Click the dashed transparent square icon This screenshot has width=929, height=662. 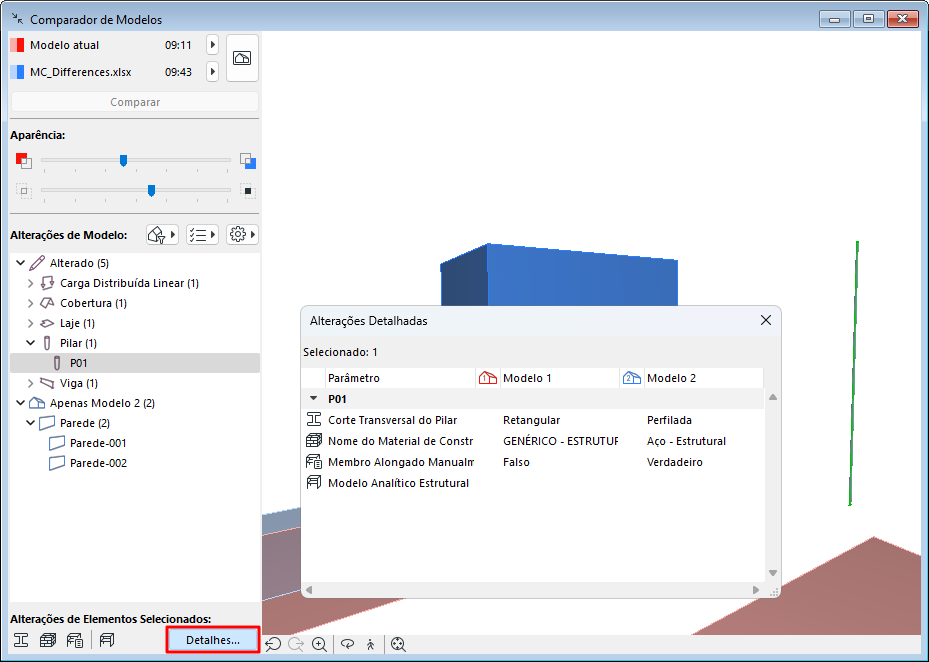pos(24,191)
